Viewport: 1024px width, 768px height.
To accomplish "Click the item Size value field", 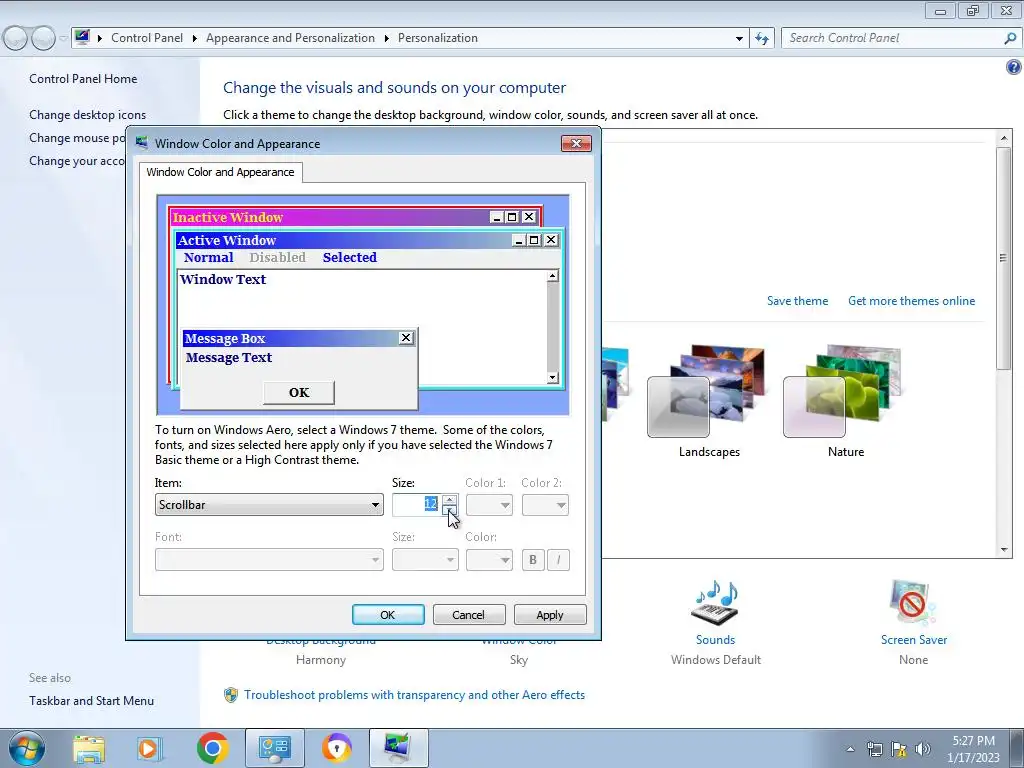I will (417, 505).
